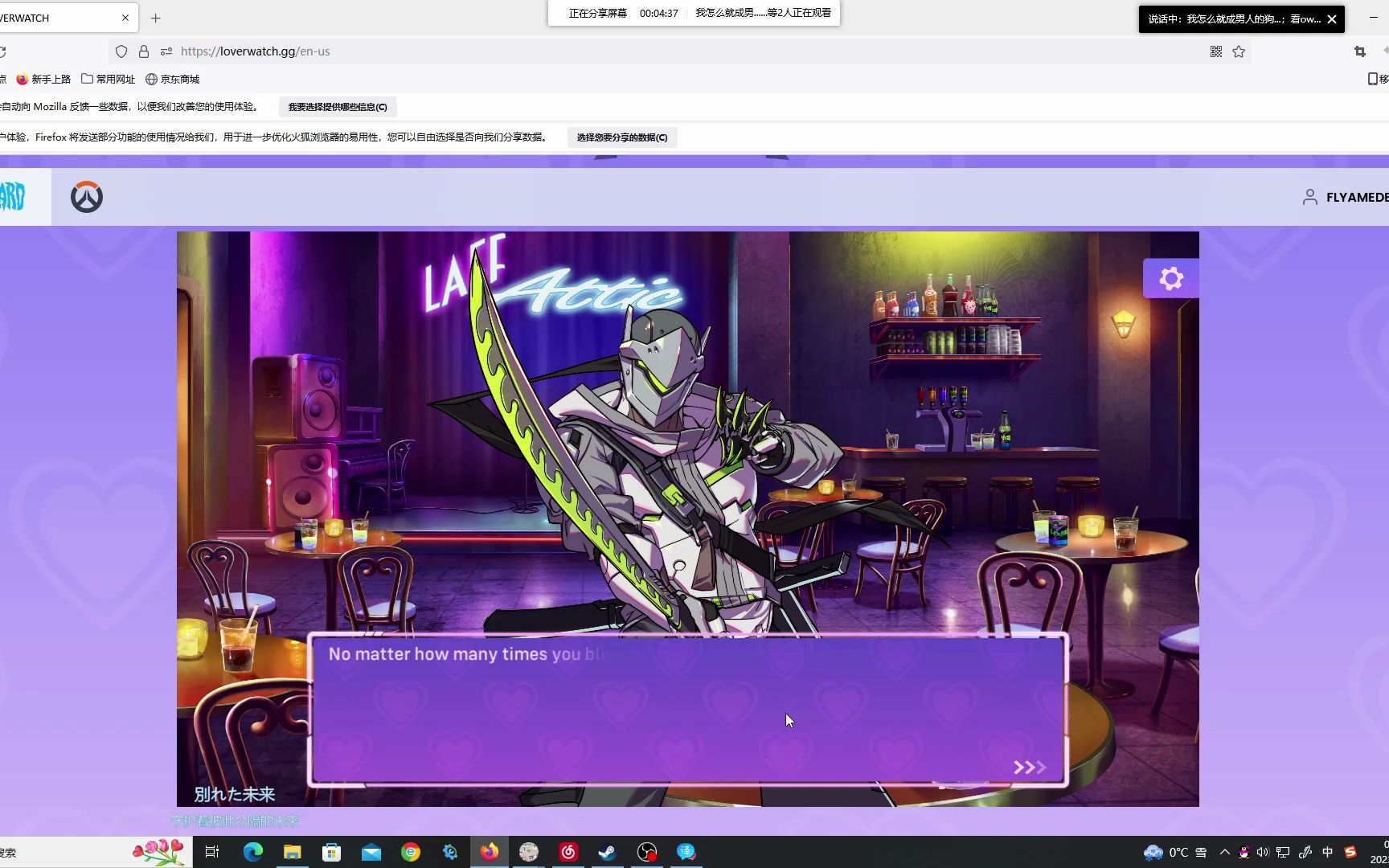Launch Google Chrome from taskbar
1389x868 pixels.
pyautogui.click(x=411, y=852)
